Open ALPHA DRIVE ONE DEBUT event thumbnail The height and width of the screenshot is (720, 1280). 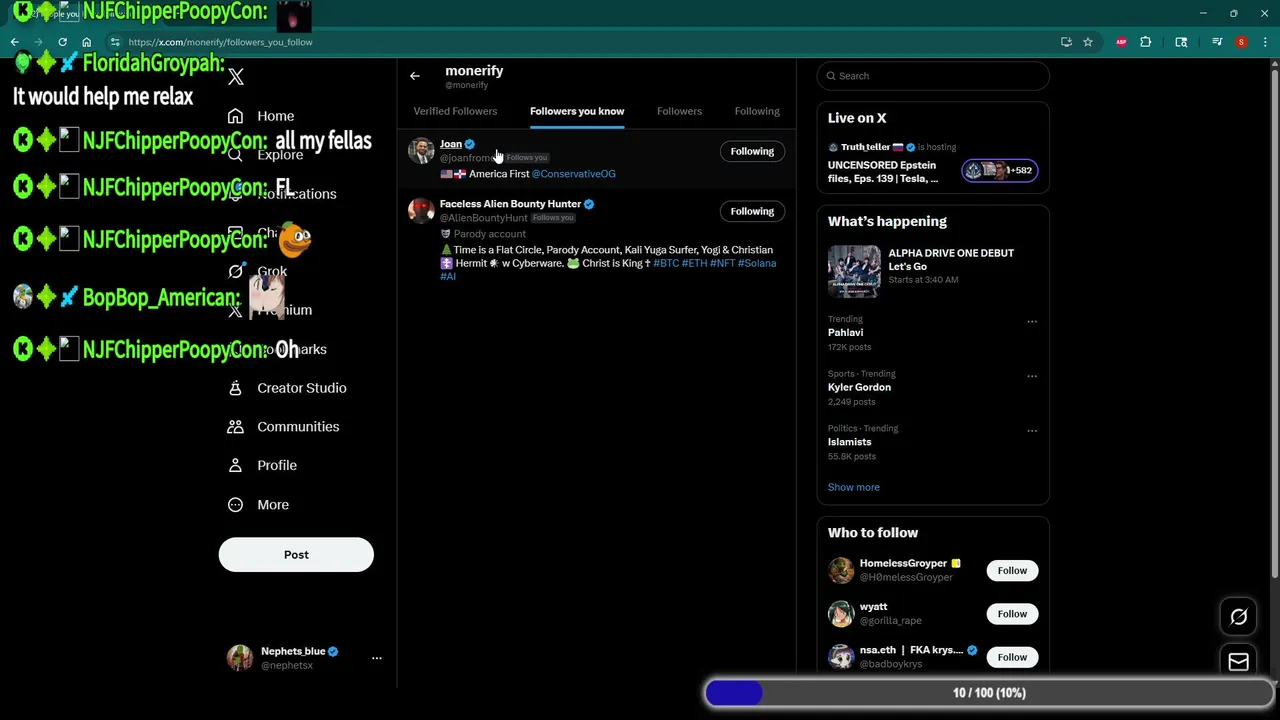click(x=853, y=270)
